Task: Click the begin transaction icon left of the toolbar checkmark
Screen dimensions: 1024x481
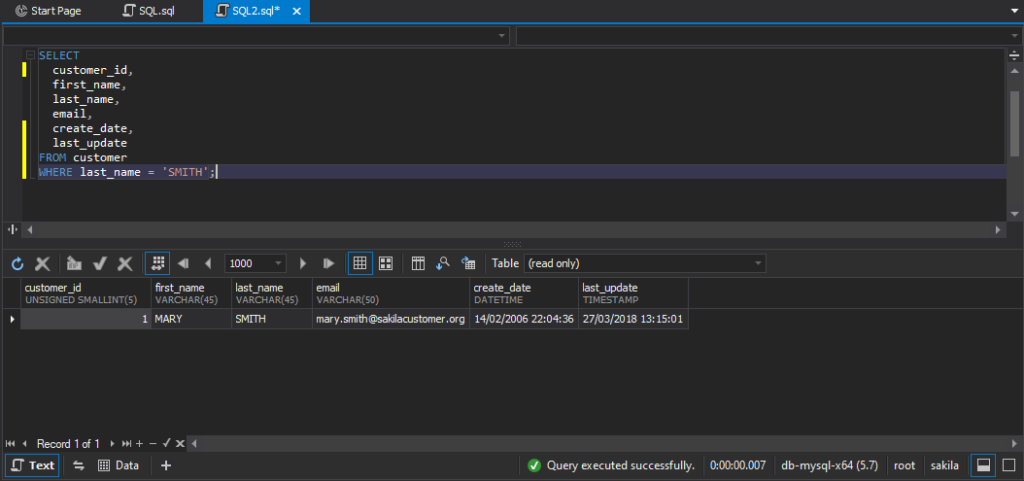Action: pos(74,264)
